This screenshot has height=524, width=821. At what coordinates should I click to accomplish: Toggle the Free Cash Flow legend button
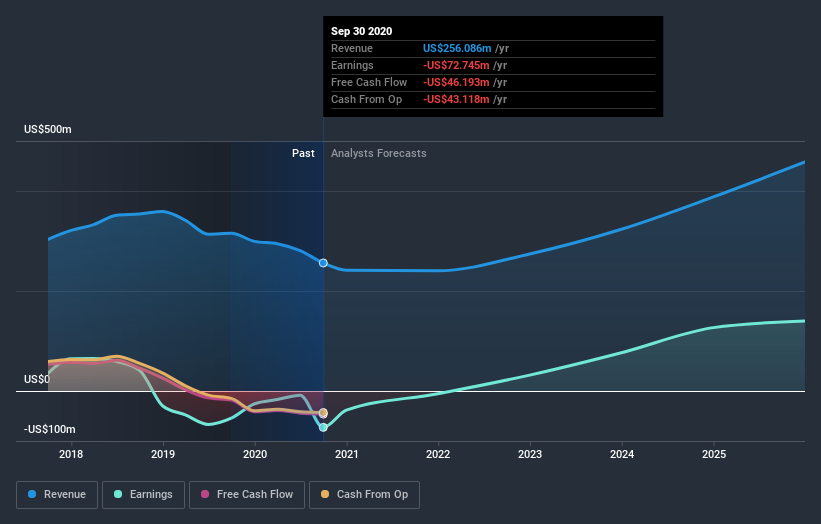tap(247, 495)
